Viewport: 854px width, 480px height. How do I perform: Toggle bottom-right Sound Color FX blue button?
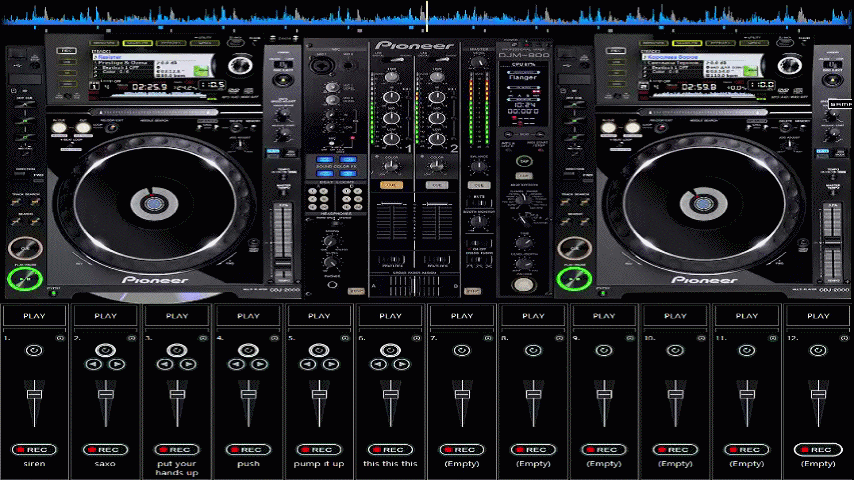pos(348,173)
